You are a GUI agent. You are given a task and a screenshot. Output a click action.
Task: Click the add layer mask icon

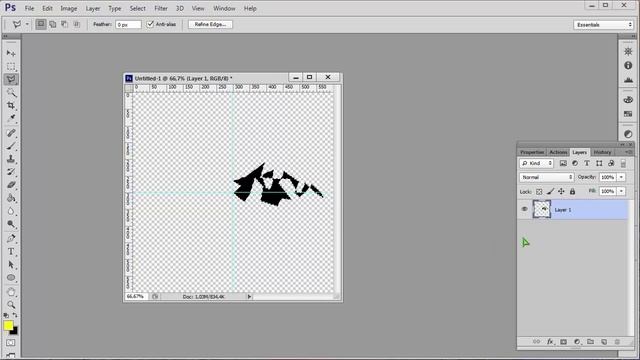coord(563,342)
